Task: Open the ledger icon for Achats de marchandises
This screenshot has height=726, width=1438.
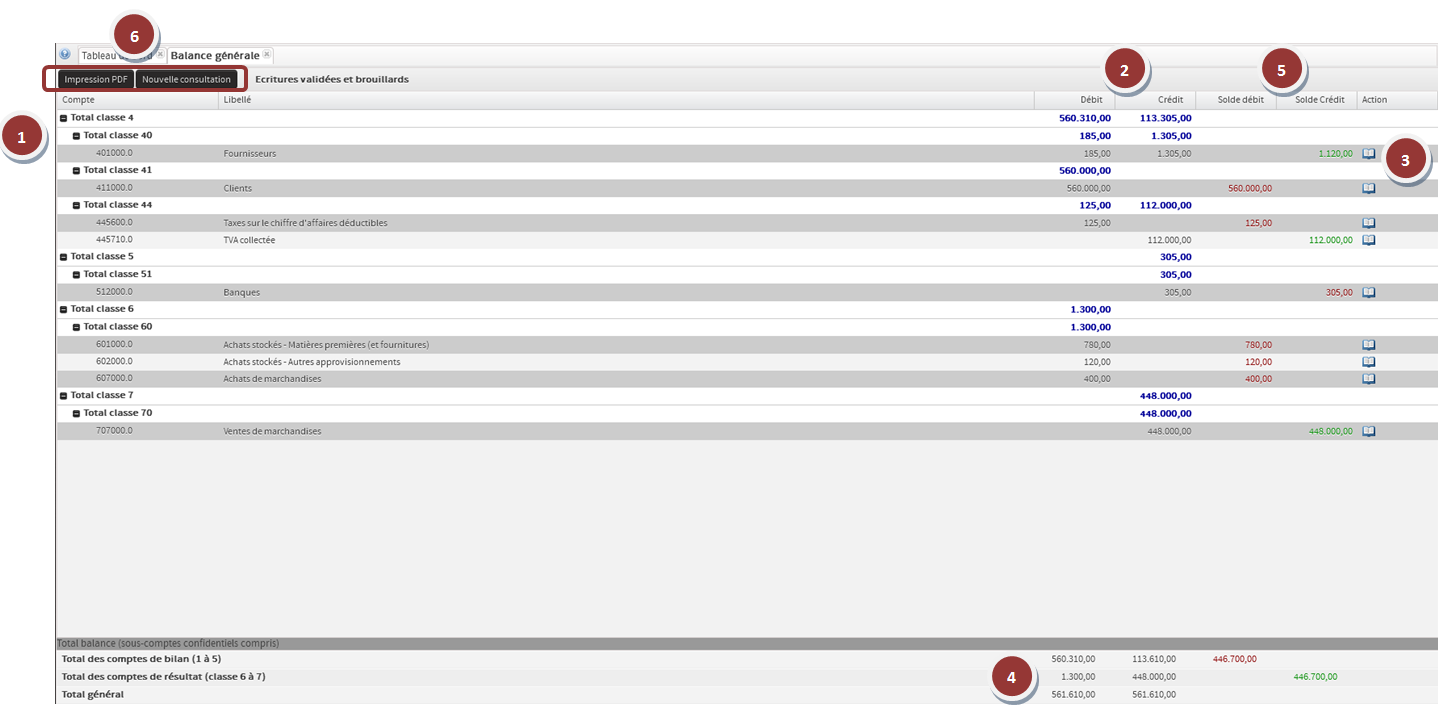Action: point(1369,378)
